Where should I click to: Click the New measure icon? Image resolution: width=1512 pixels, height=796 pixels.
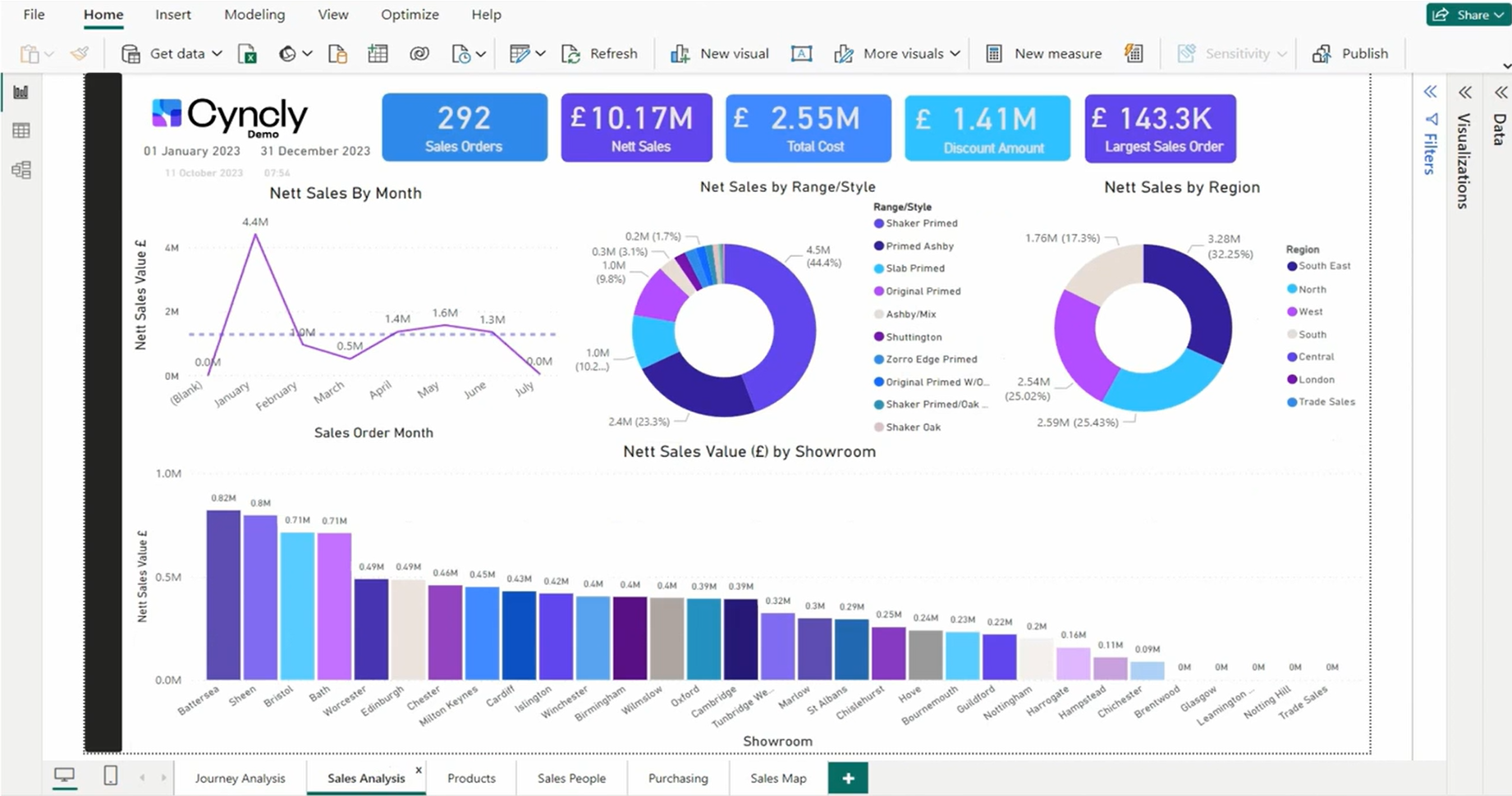(x=993, y=54)
